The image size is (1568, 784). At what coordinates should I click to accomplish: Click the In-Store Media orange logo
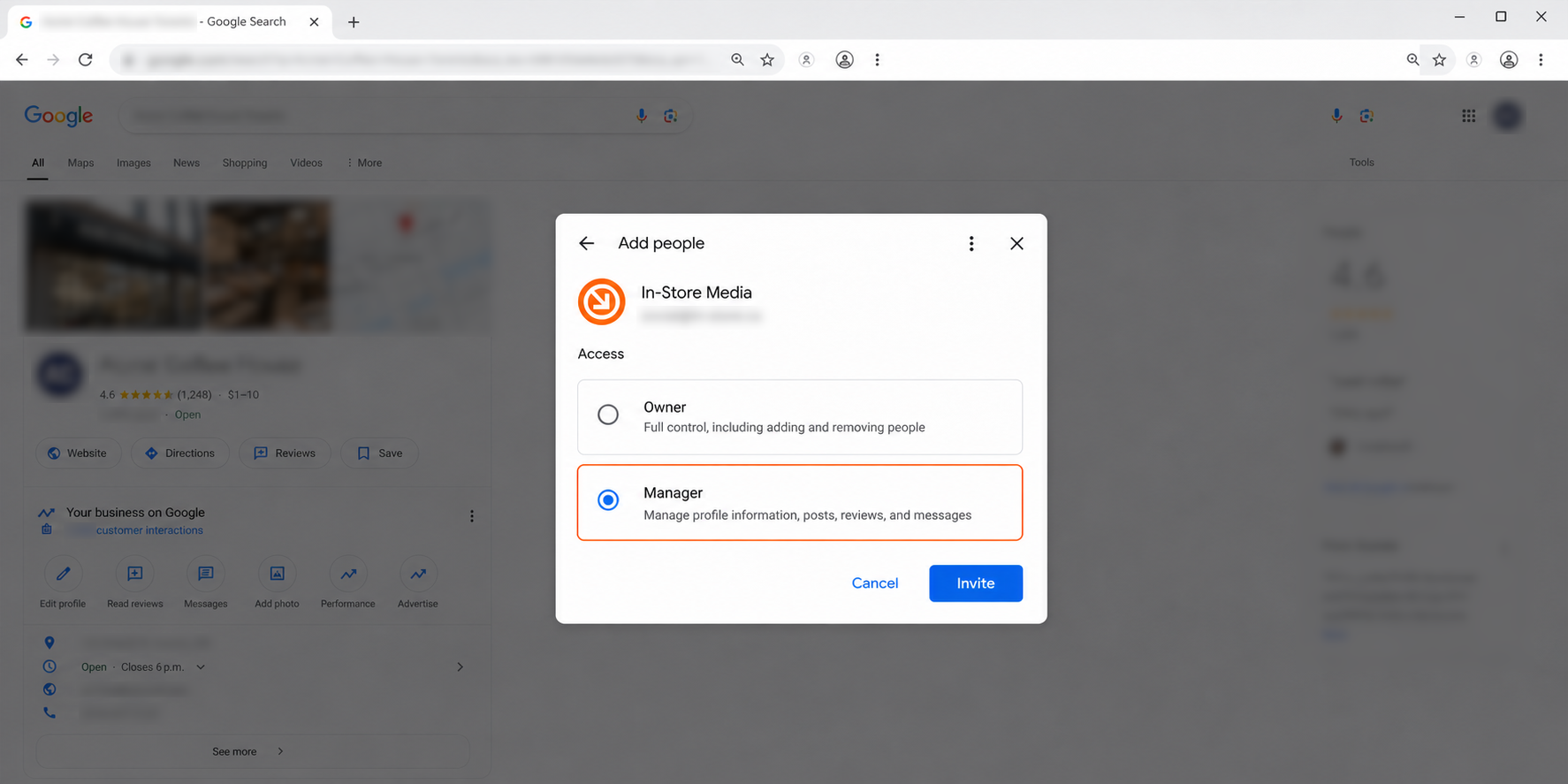602,301
